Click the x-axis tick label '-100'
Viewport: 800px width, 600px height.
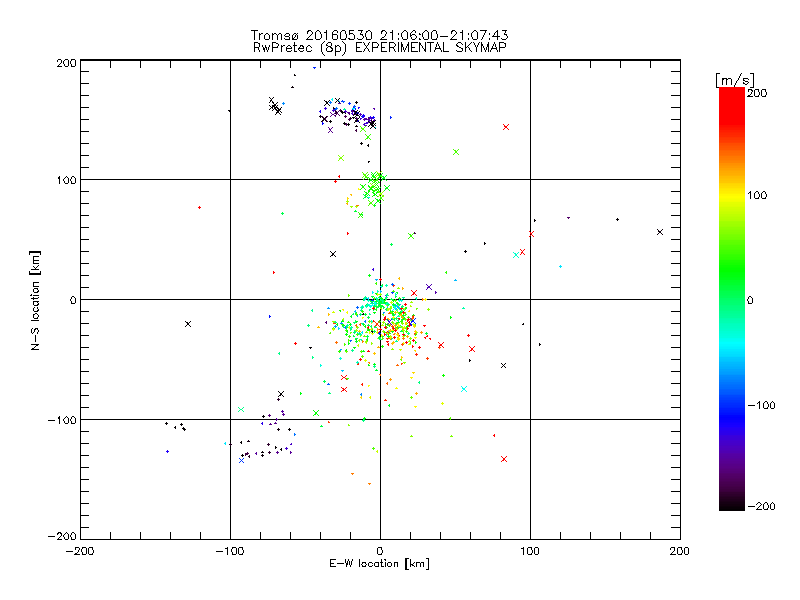[x=230, y=552]
